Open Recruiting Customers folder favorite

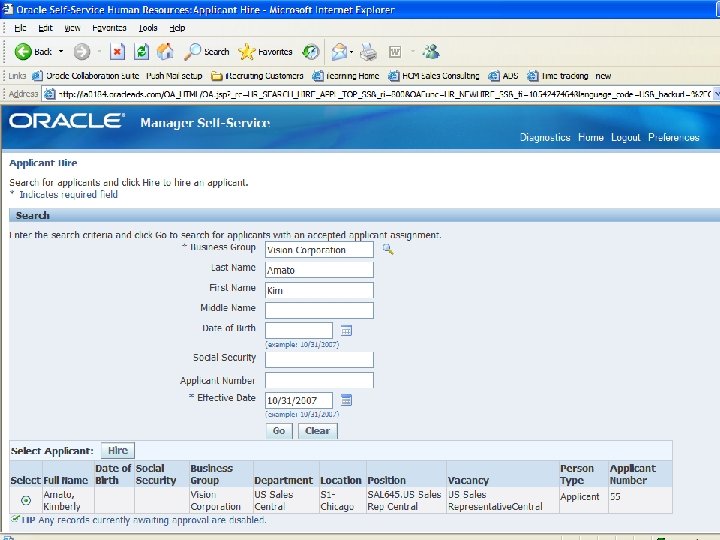click(257, 76)
